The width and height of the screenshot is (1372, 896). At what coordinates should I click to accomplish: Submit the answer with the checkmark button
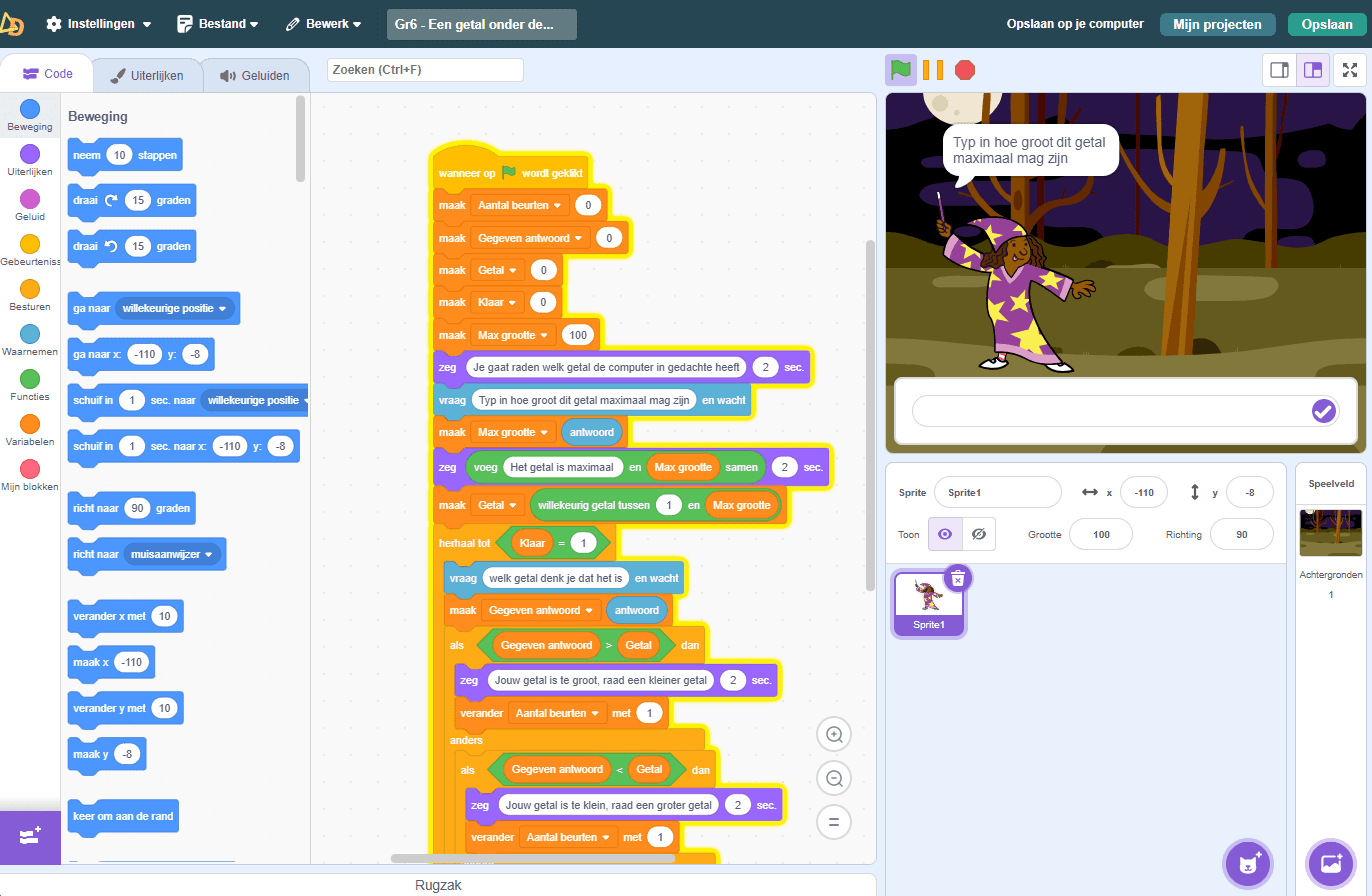point(1323,410)
